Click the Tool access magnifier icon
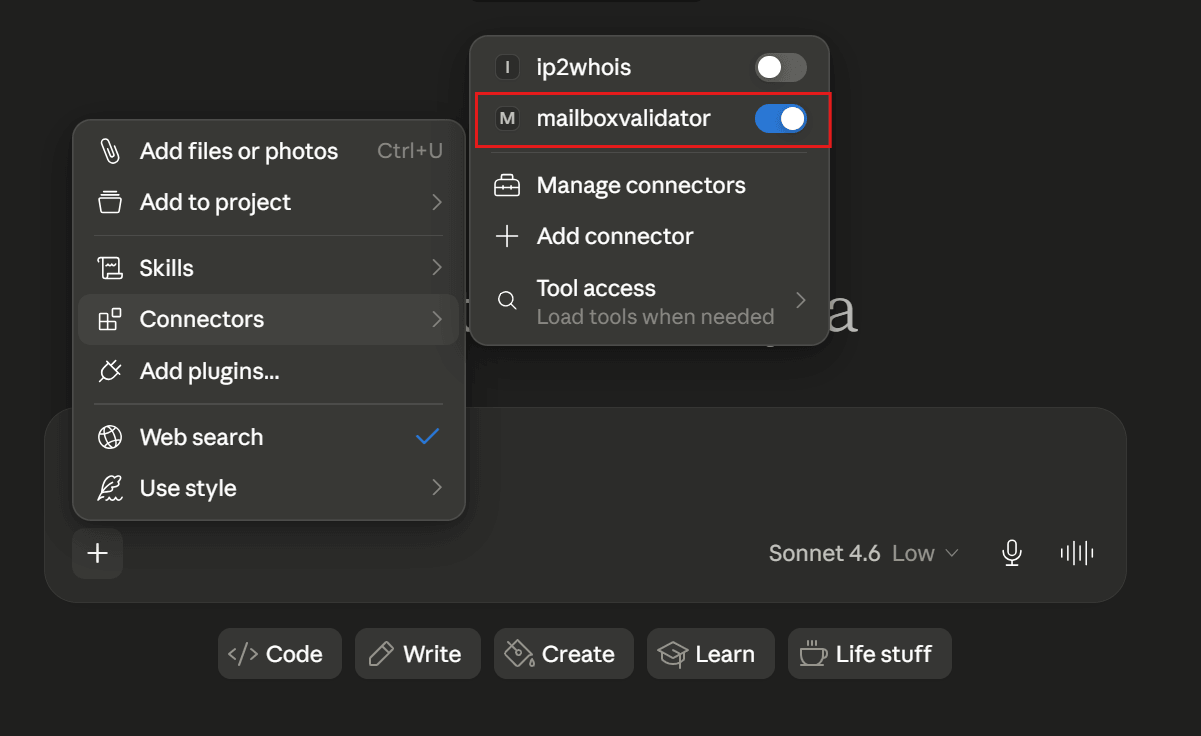Screen dimensions: 1201x736 (x=508, y=300)
